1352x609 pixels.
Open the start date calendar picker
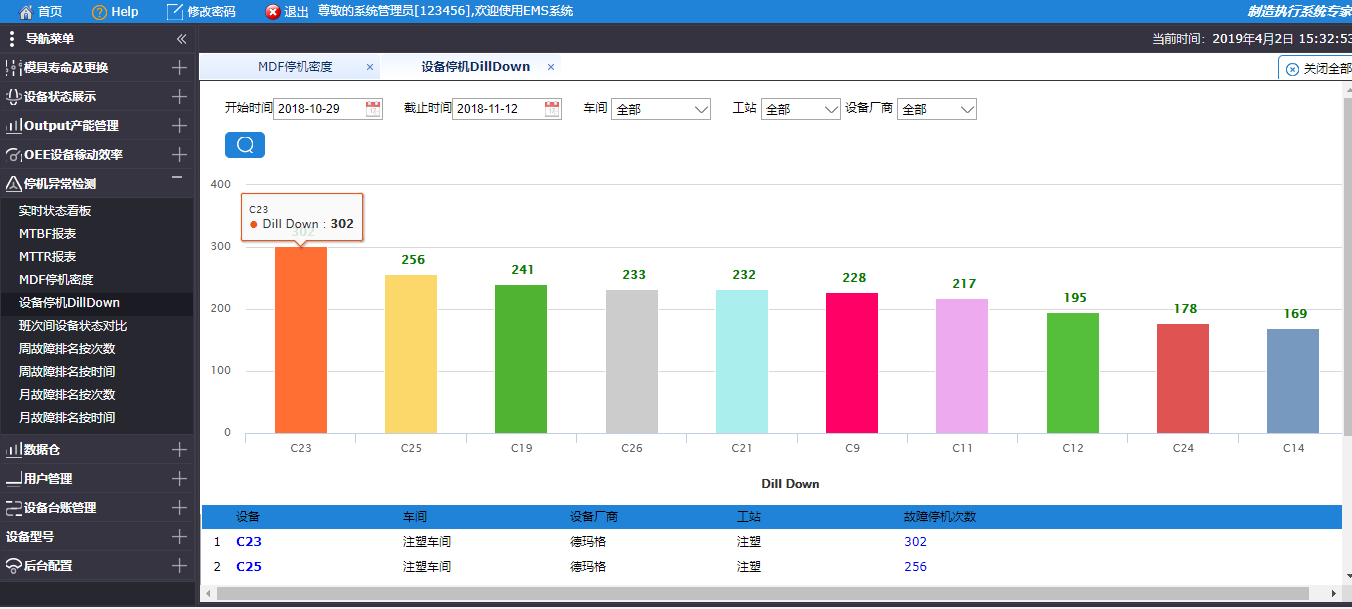[373, 109]
